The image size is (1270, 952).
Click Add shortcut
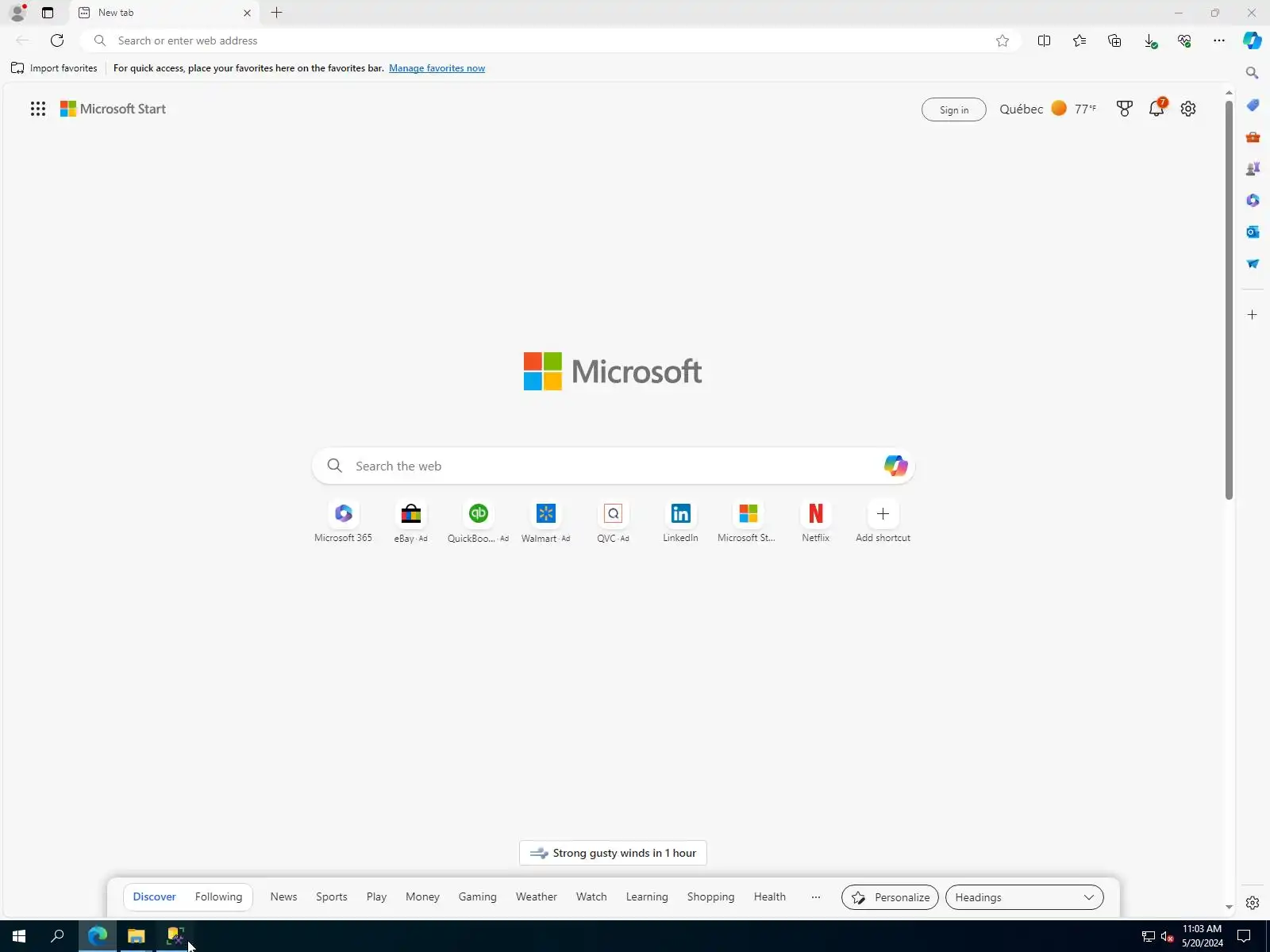[883, 522]
